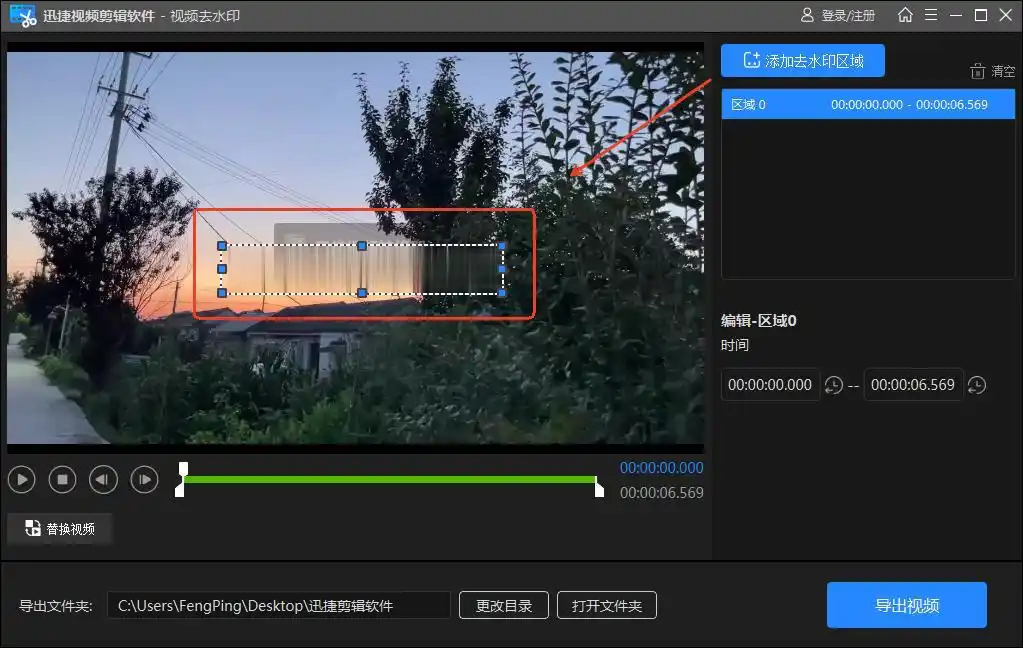Open the hamburger menu
The width and height of the screenshot is (1023, 648).
(931, 14)
